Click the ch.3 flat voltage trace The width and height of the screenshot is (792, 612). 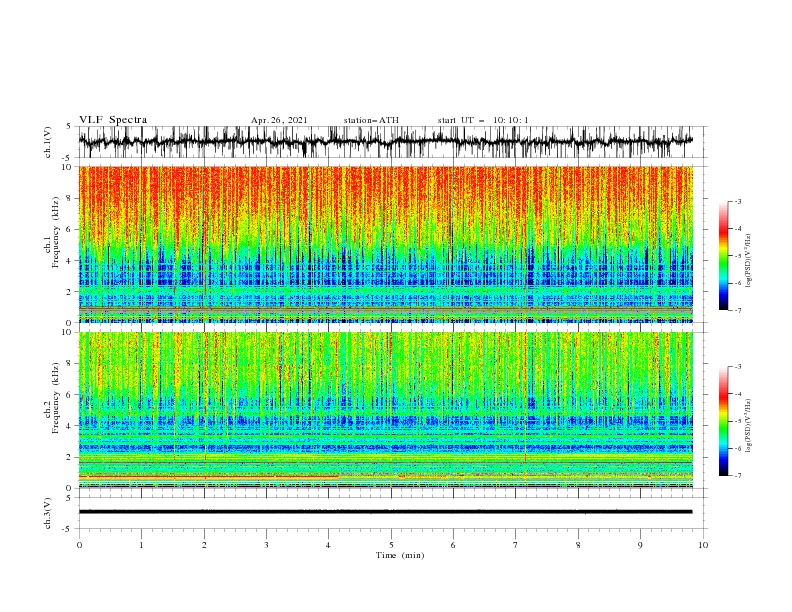[x=385, y=512]
